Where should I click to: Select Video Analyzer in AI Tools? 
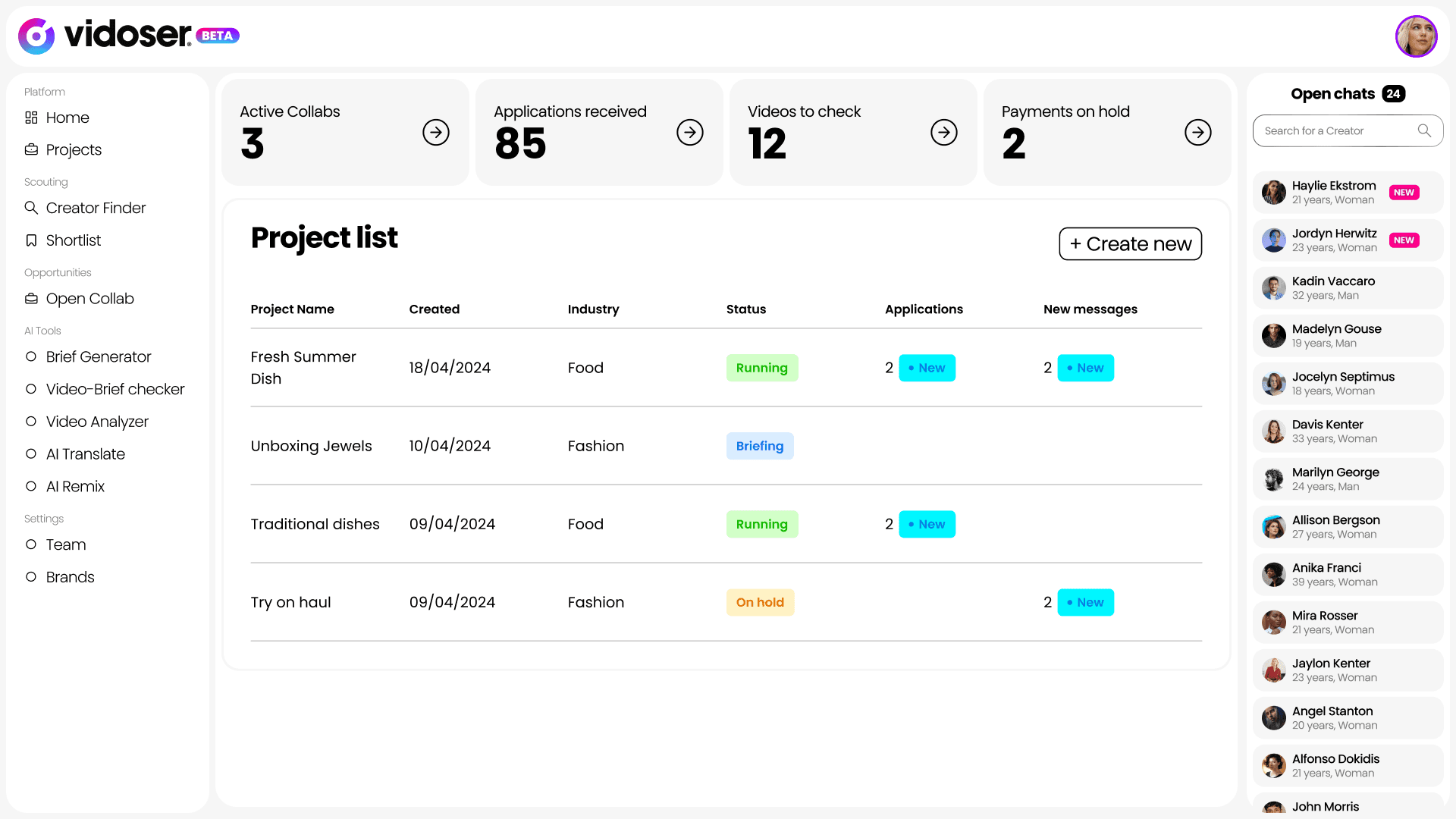click(96, 422)
